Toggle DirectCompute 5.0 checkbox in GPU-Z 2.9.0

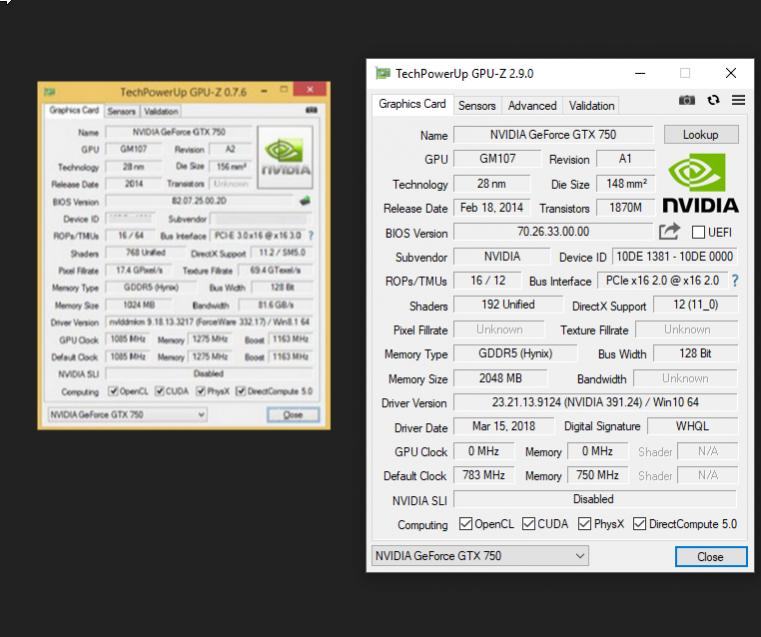pos(639,524)
